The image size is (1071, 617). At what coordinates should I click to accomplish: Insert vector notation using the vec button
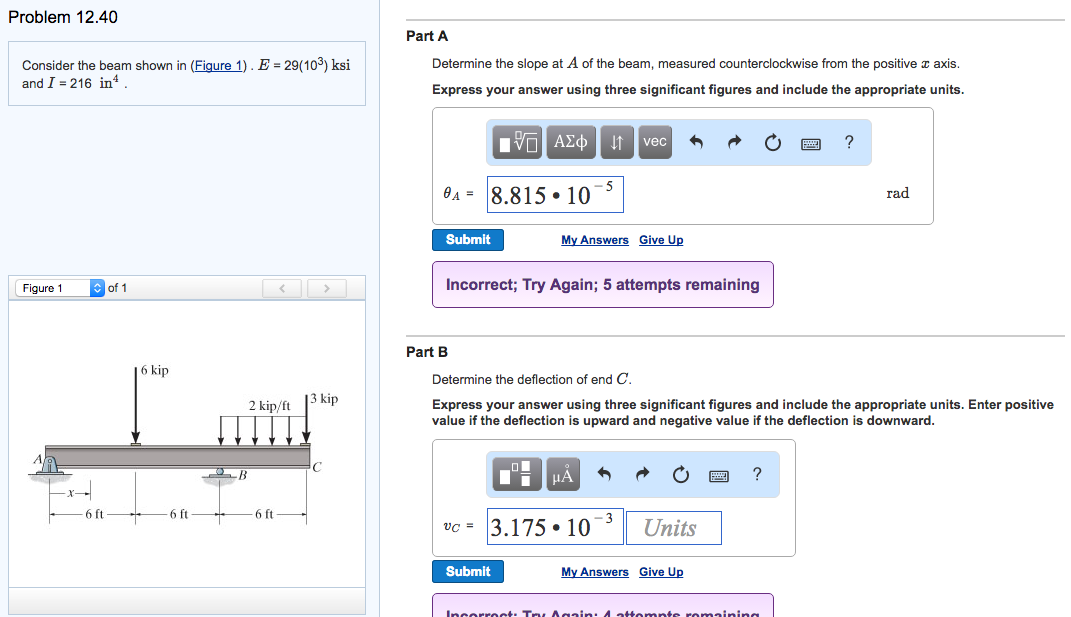click(x=654, y=141)
